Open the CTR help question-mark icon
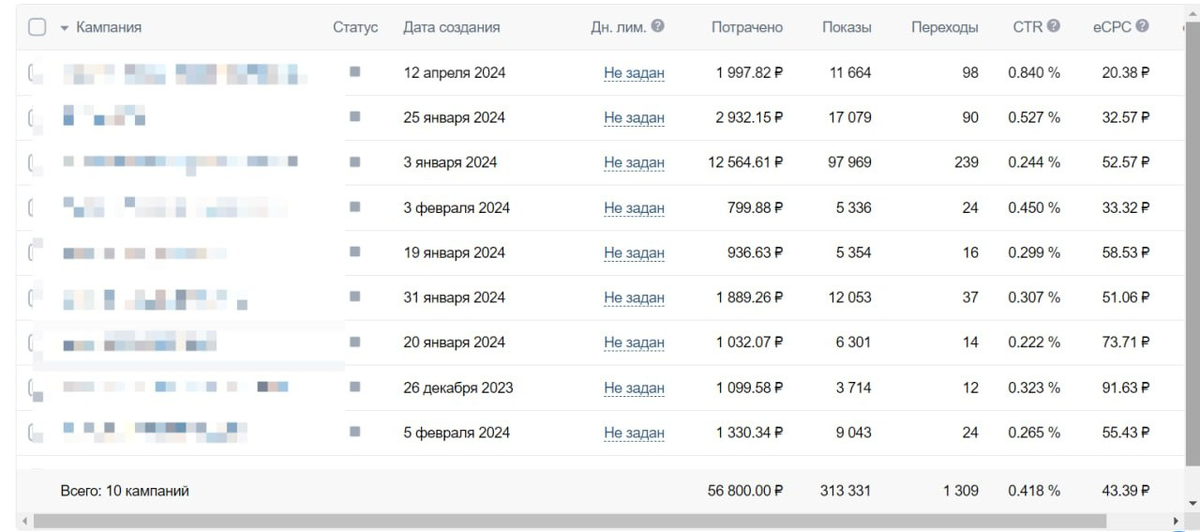Screen dimensions: 1200x532 pos(1053,27)
